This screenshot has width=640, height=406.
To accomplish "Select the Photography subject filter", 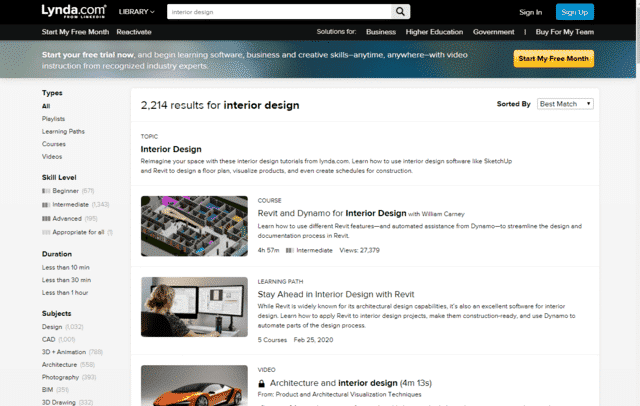I will pos(60,377).
